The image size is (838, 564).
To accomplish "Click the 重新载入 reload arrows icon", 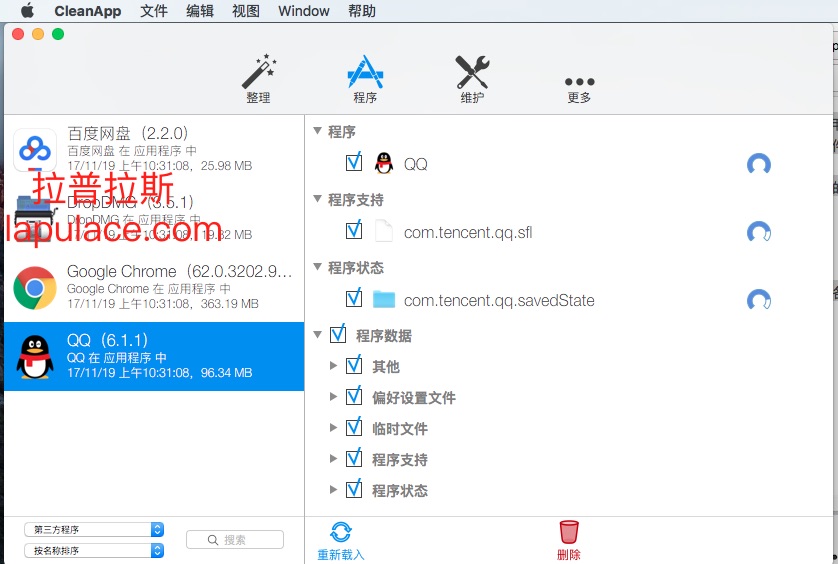I will tap(340, 532).
